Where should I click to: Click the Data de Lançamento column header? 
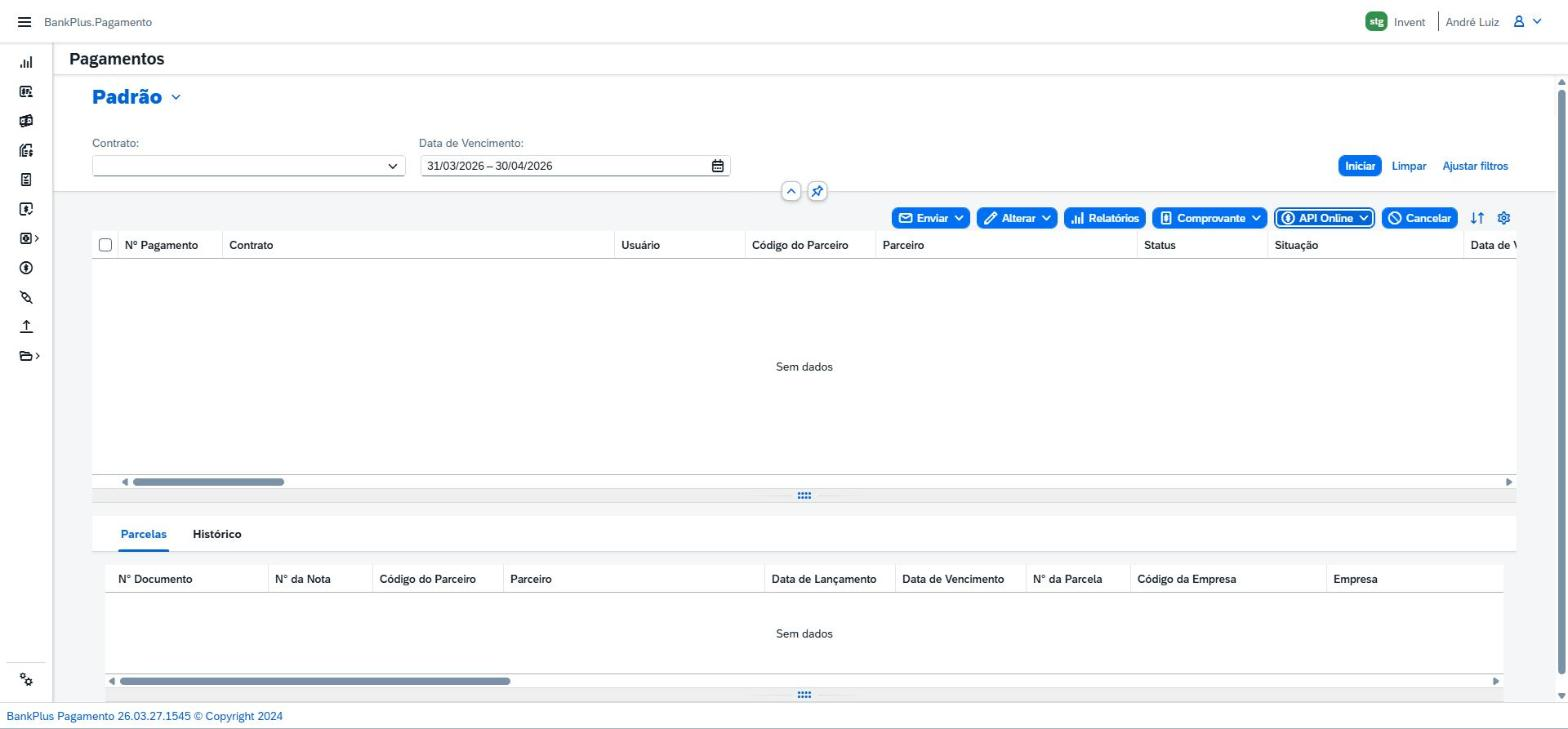tap(830, 579)
